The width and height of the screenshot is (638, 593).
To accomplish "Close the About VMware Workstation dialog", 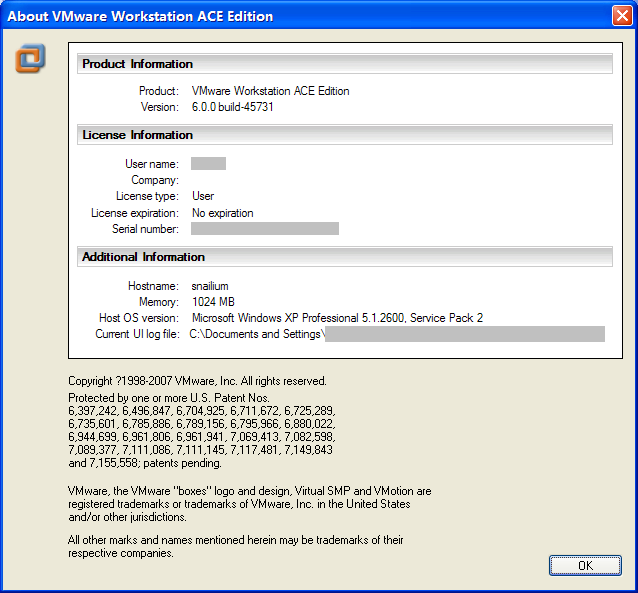I will [x=622, y=16].
